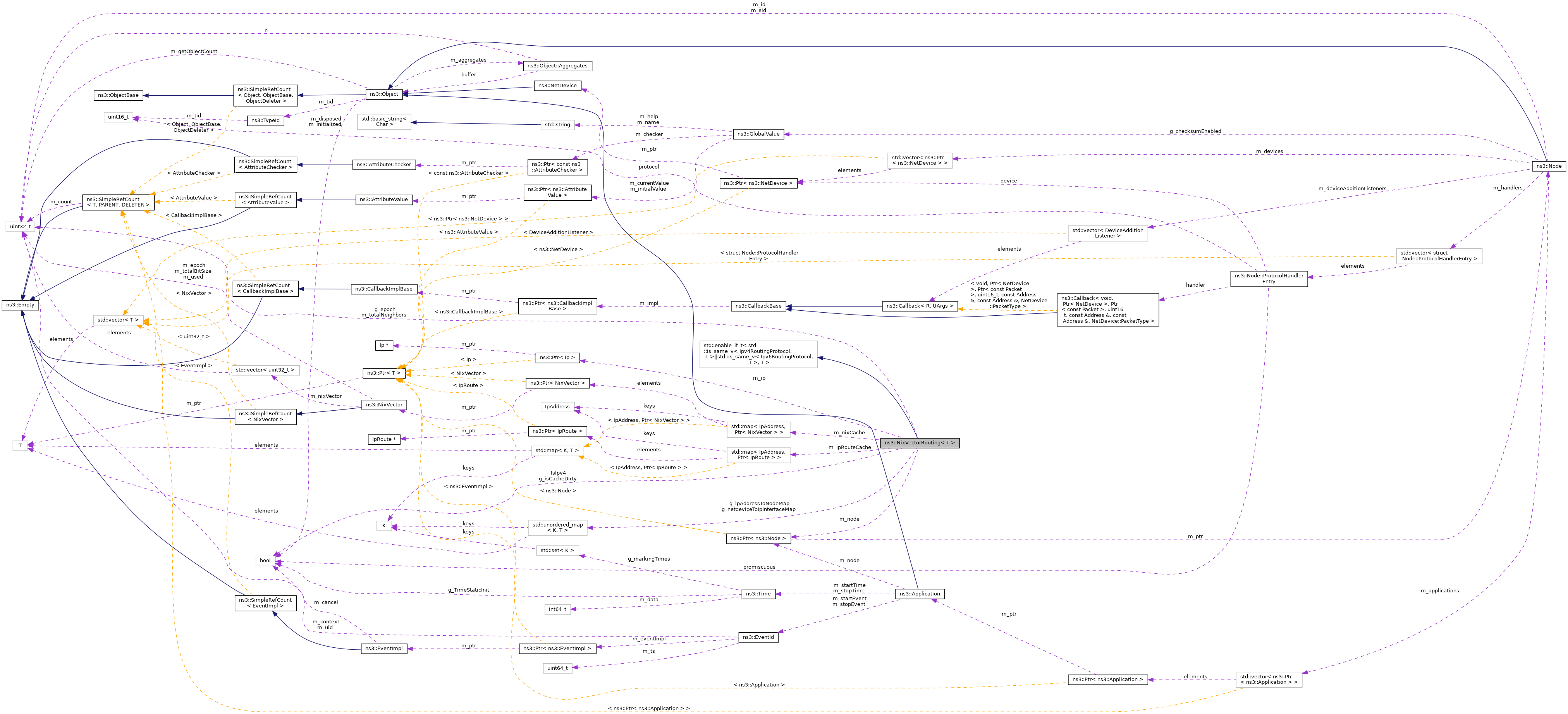1568x714 pixels.
Task: Select the uint16_t type box
Action: point(118,117)
